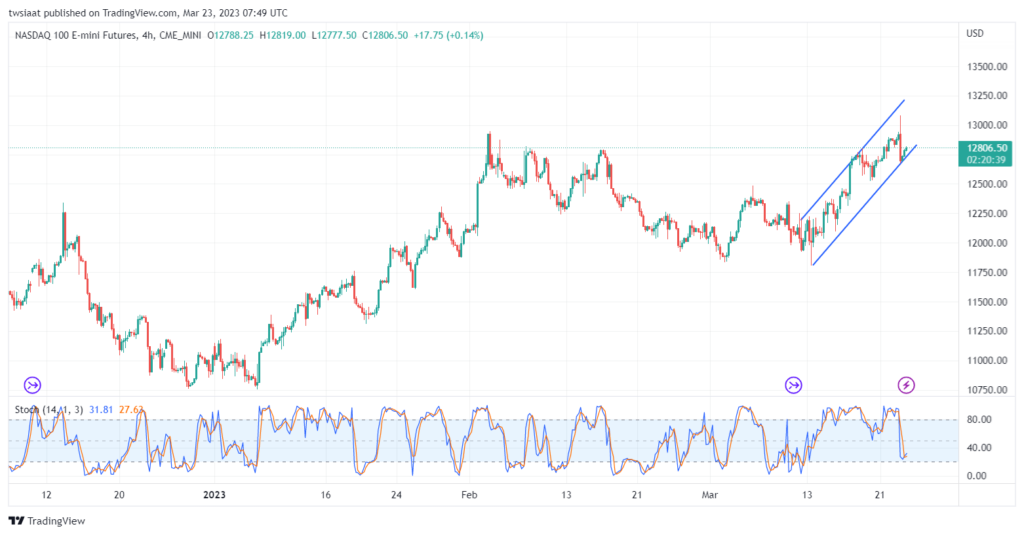Click the purple arrow icon above Mar 13
Screen dimensions: 1024x535
pos(793,385)
